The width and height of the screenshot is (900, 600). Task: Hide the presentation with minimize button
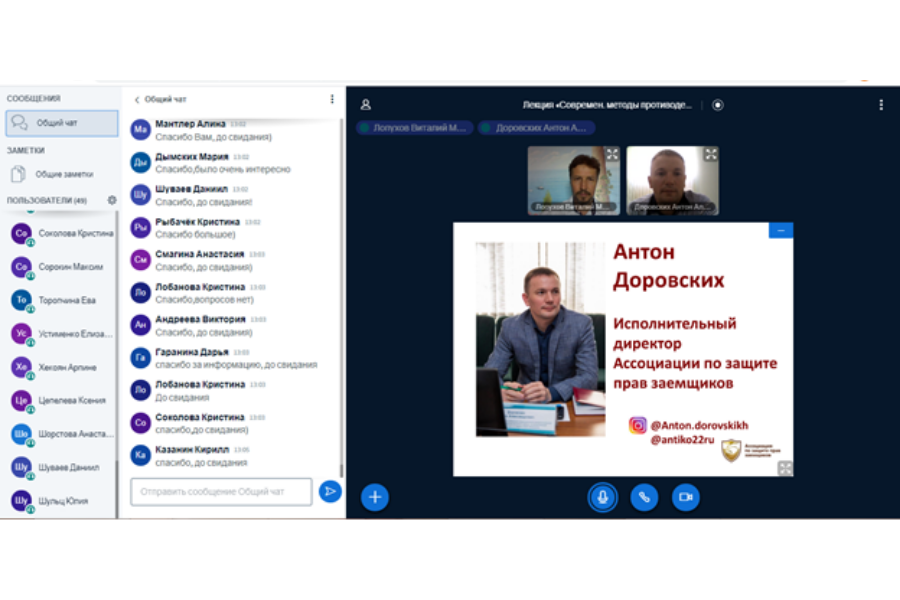click(781, 230)
